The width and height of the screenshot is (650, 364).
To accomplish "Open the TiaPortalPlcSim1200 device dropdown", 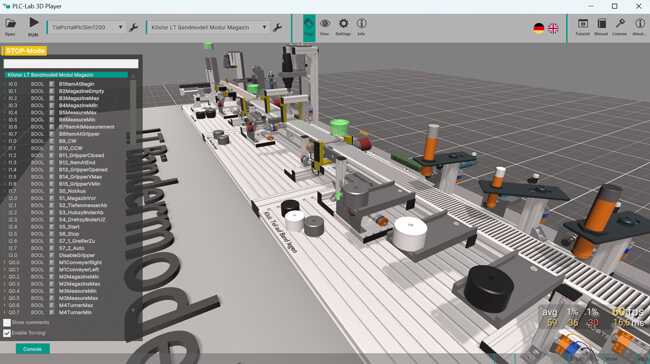I will [x=86, y=27].
